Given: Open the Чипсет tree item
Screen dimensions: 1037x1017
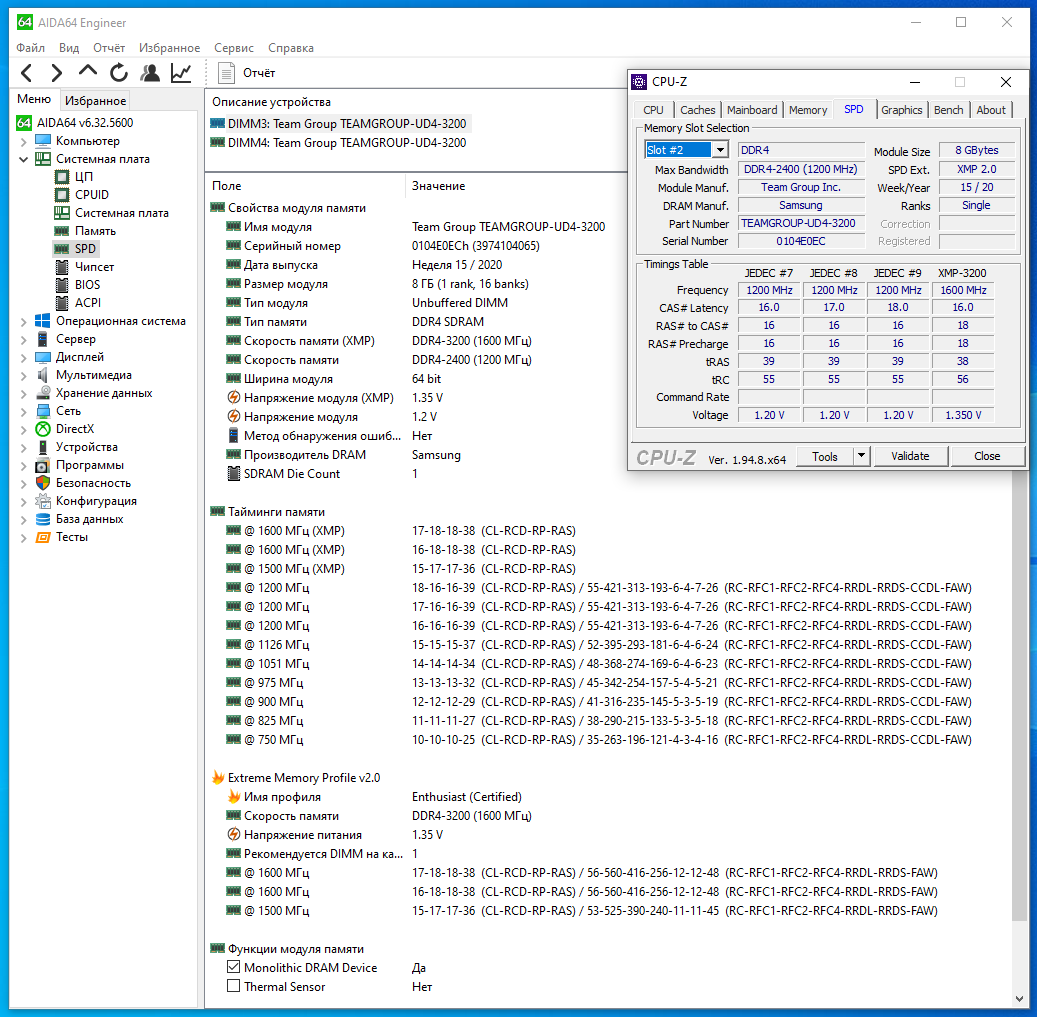Looking at the screenshot, I should [94, 266].
